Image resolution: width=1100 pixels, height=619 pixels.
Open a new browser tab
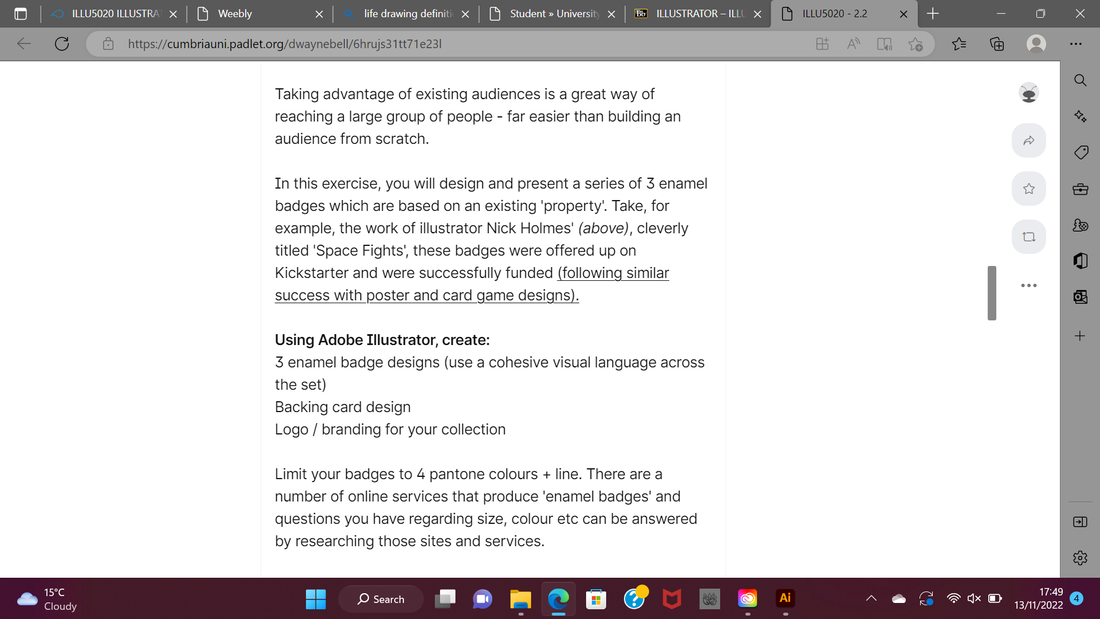932,13
